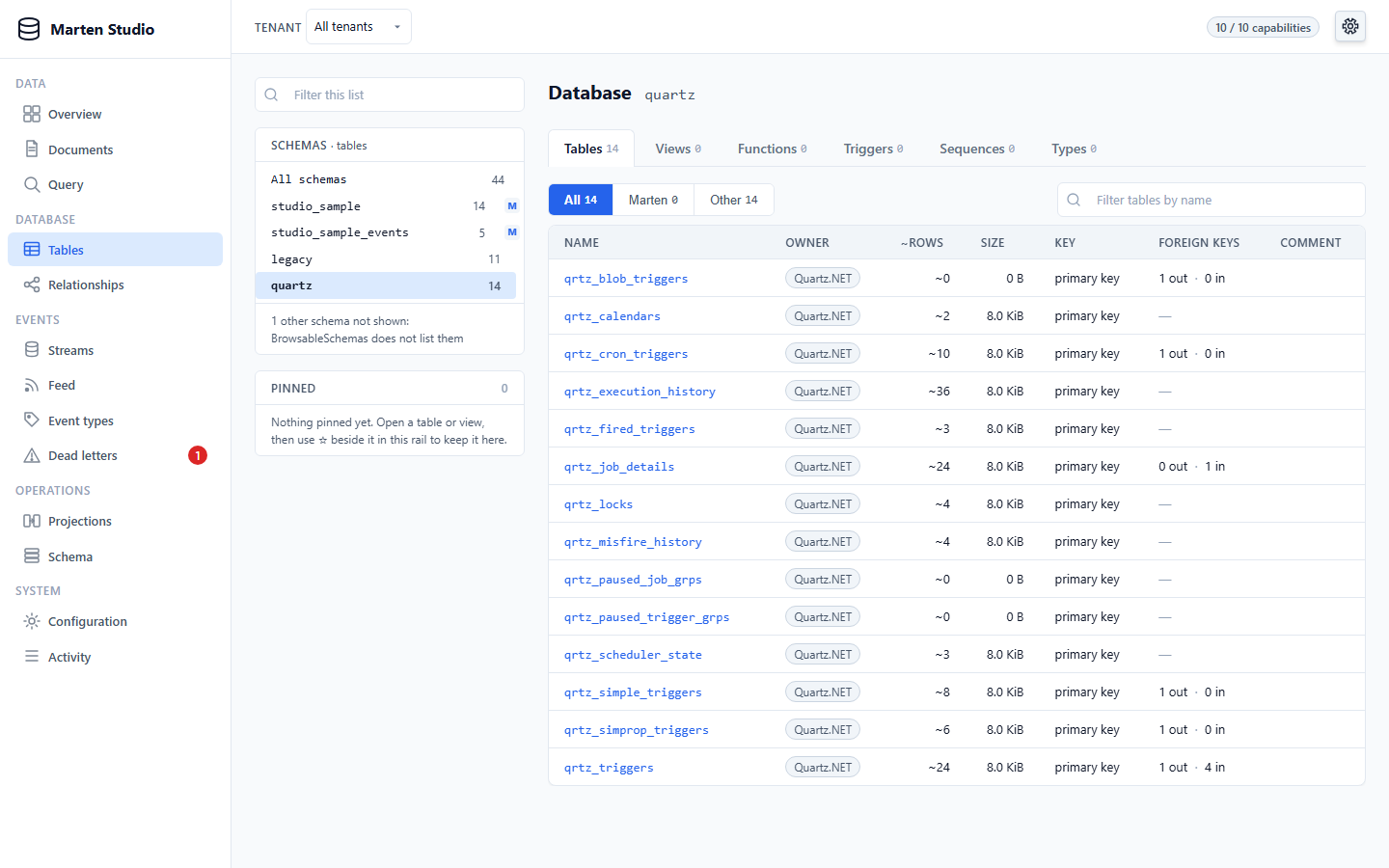The image size is (1389, 868).
Task: Focus the Filter tables by name field
Action: 1212,200
